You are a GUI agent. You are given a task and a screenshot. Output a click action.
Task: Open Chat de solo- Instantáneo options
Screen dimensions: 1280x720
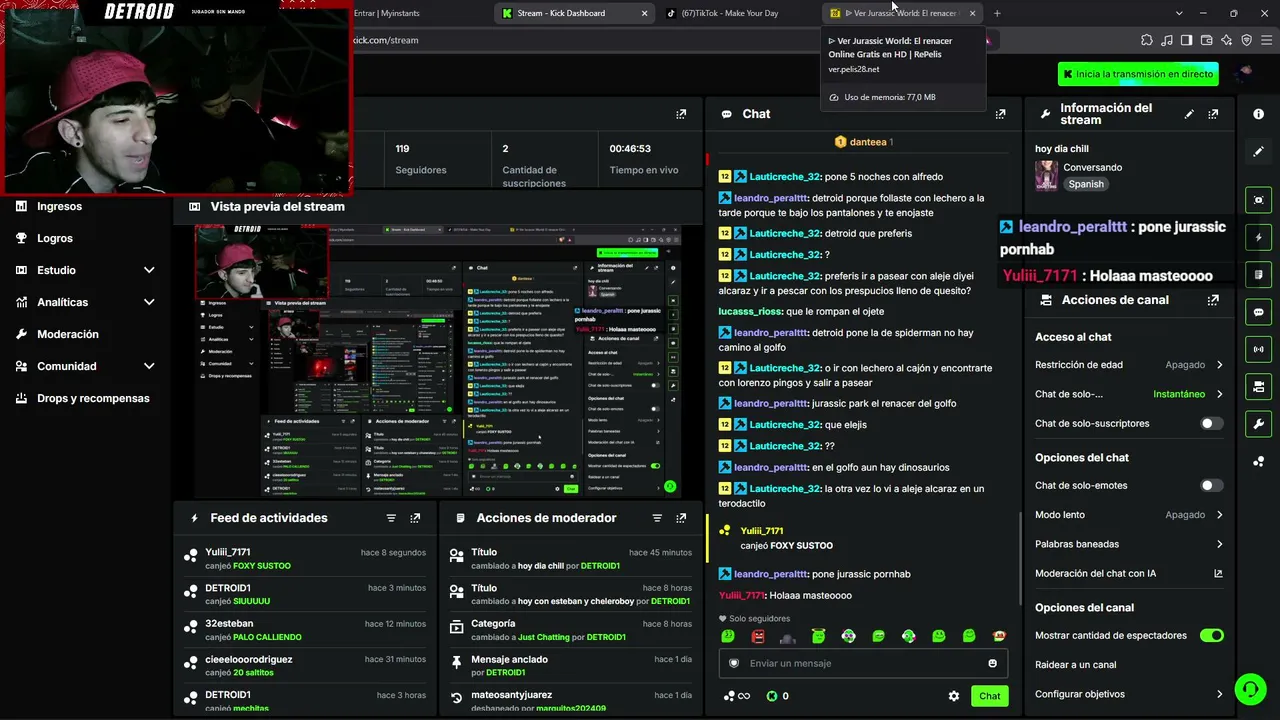pos(1129,394)
